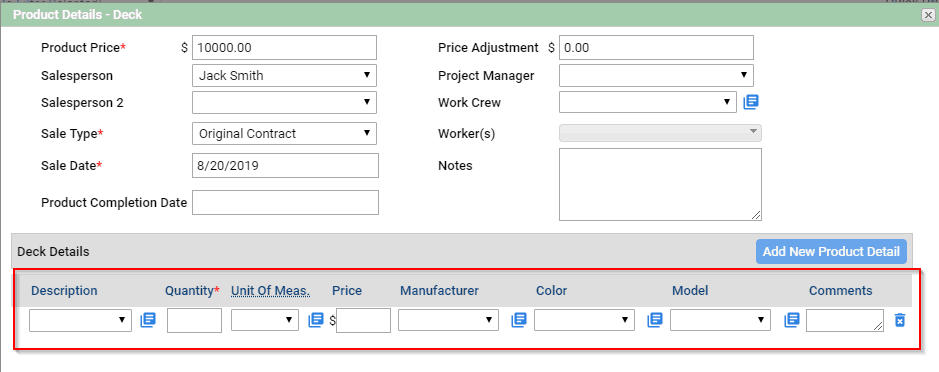
Task: Close the Product Details - Deck dialog
Action: click(928, 16)
